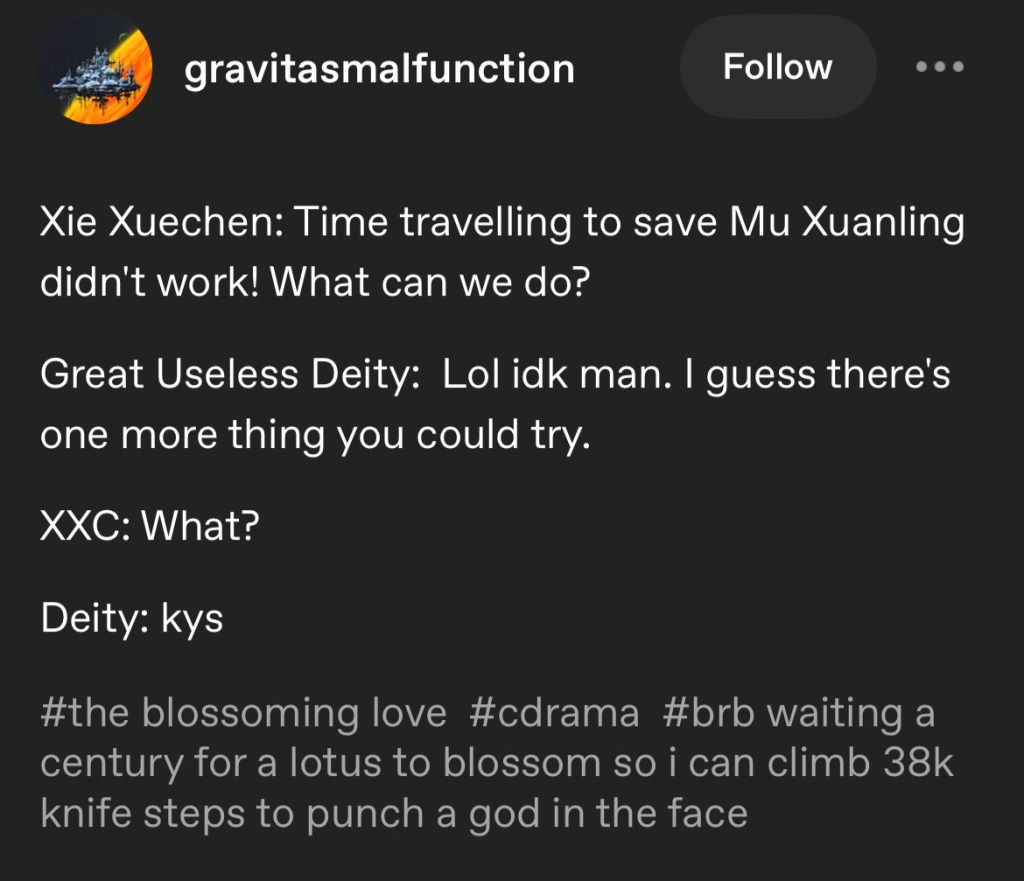1024x881 pixels.
Task: Click the line "didn't work! What can we do?"
Action: (x=315, y=284)
